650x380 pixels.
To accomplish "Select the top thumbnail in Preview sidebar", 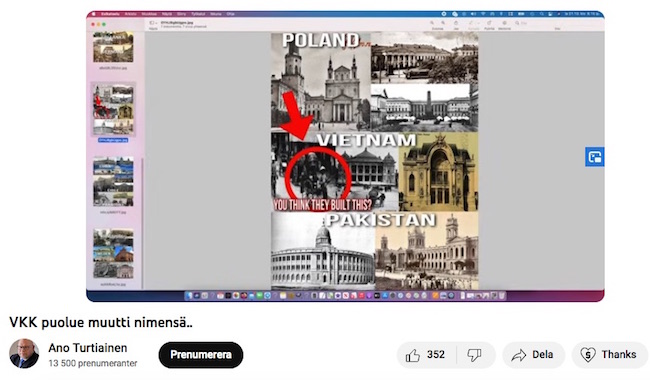I will point(113,47).
